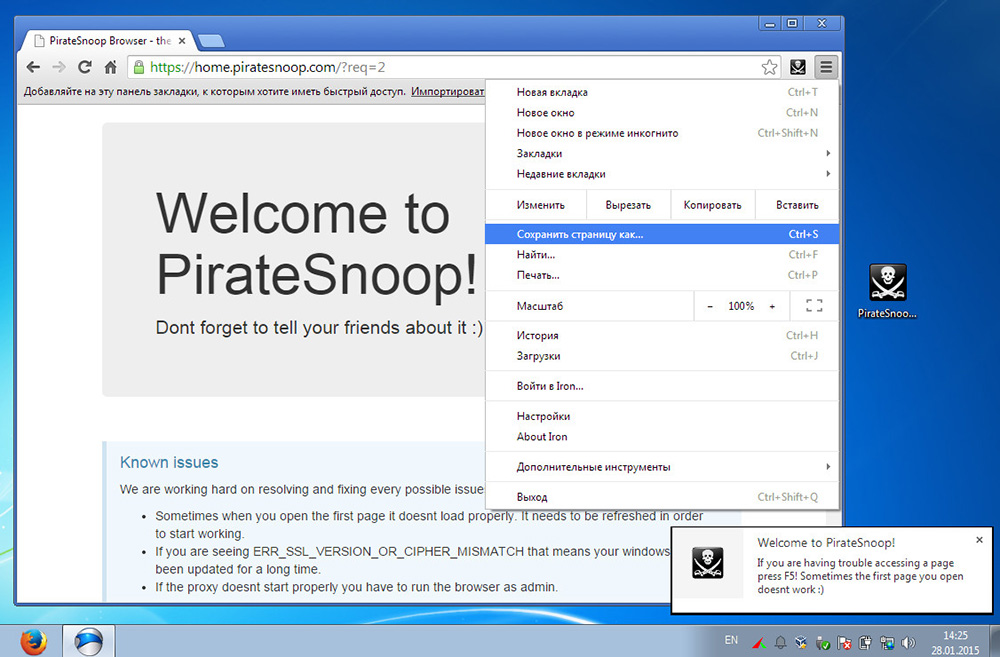Select Печать… menu item
This screenshot has height=657, width=1000.
click(x=662, y=275)
